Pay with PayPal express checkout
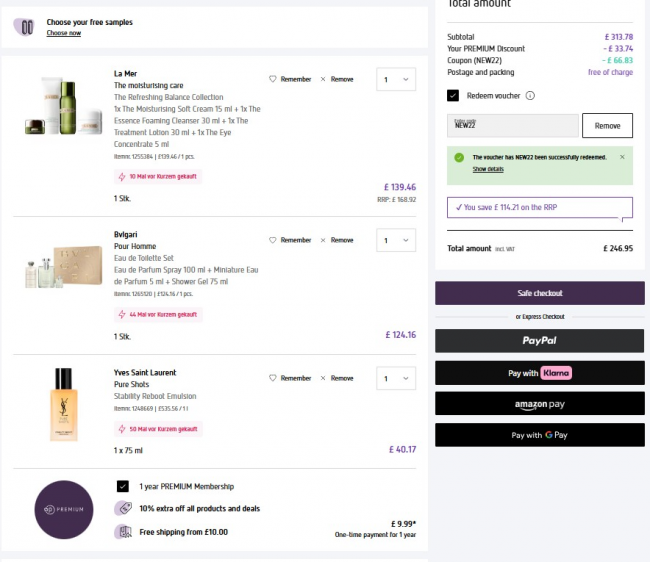 pos(540,341)
